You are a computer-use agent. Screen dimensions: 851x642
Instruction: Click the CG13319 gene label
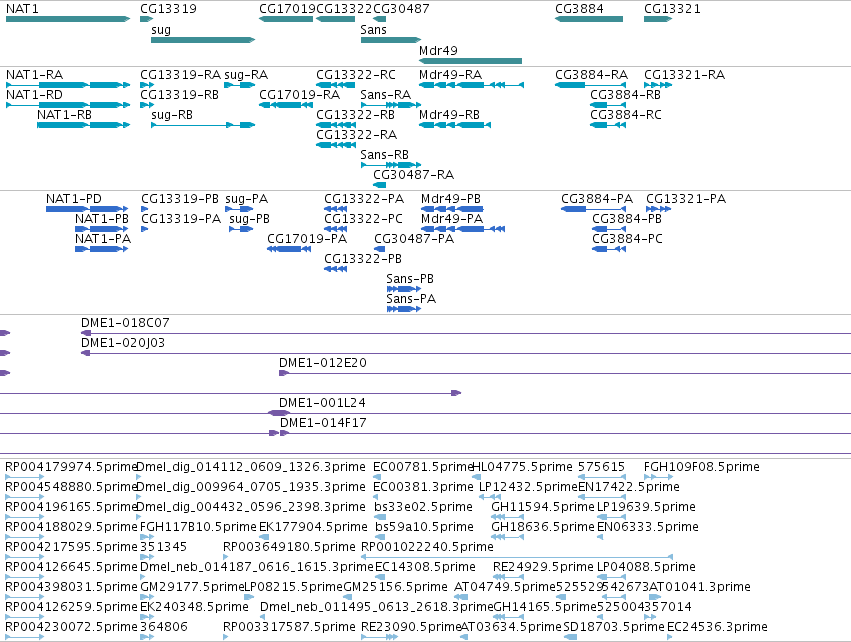point(168,9)
